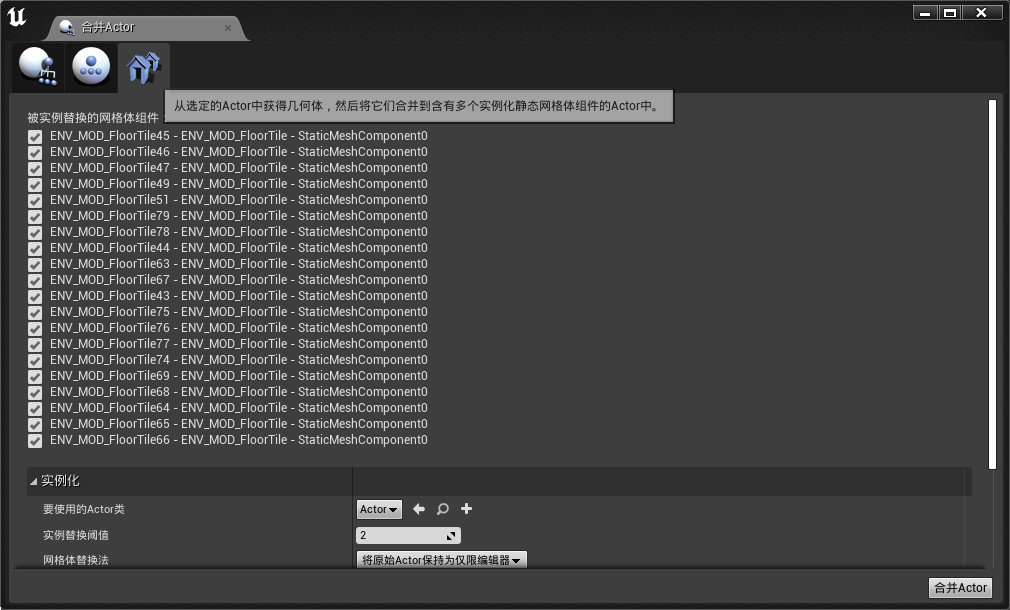Viewport: 1010px width, 610px height.
Task: Grab the threshold value drag widget
Action: click(452, 535)
